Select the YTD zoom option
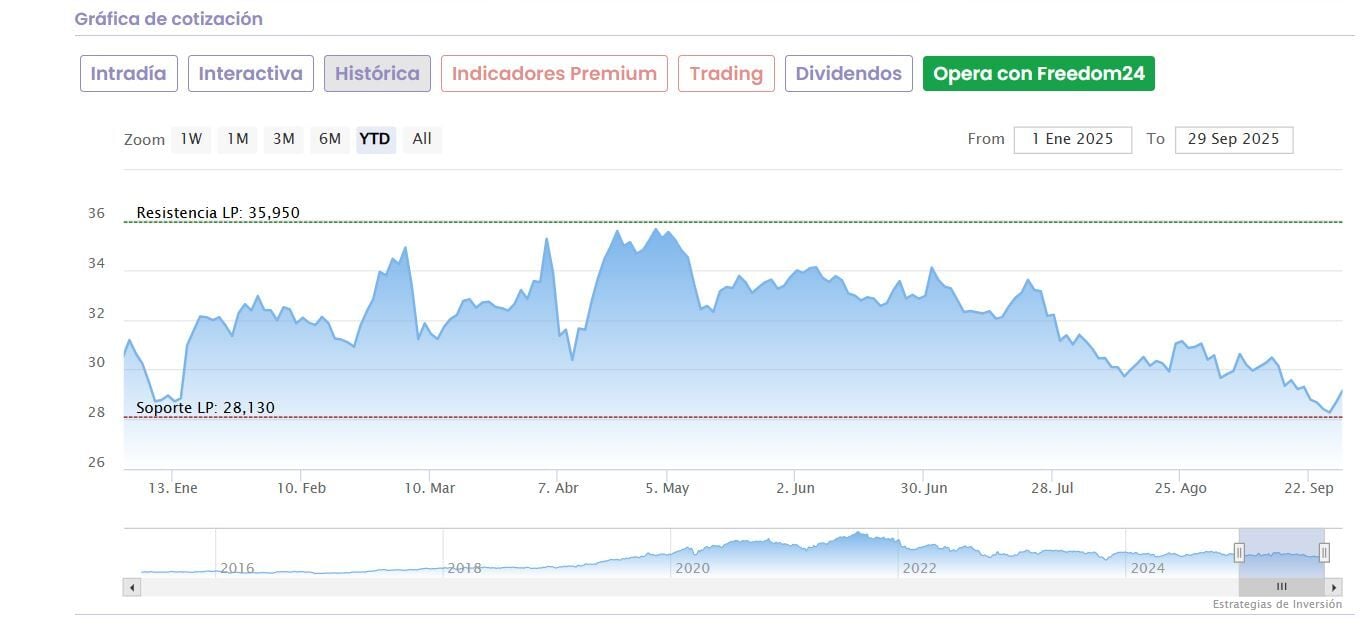 pos(375,139)
